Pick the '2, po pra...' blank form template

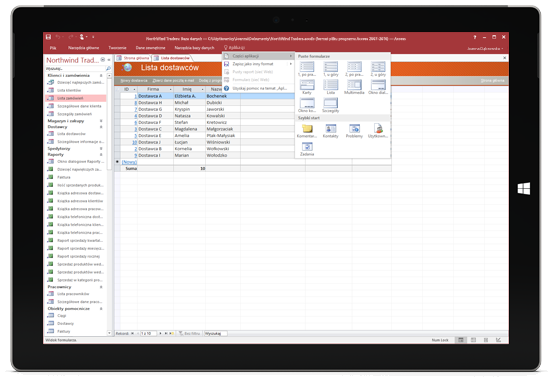[354, 69]
